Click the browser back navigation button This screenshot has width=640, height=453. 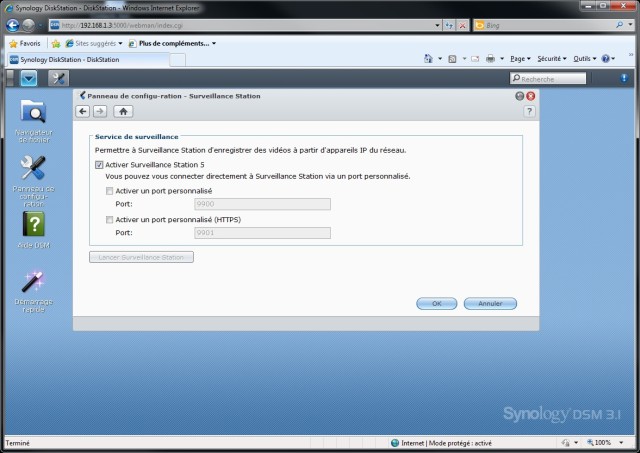point(13,25)
